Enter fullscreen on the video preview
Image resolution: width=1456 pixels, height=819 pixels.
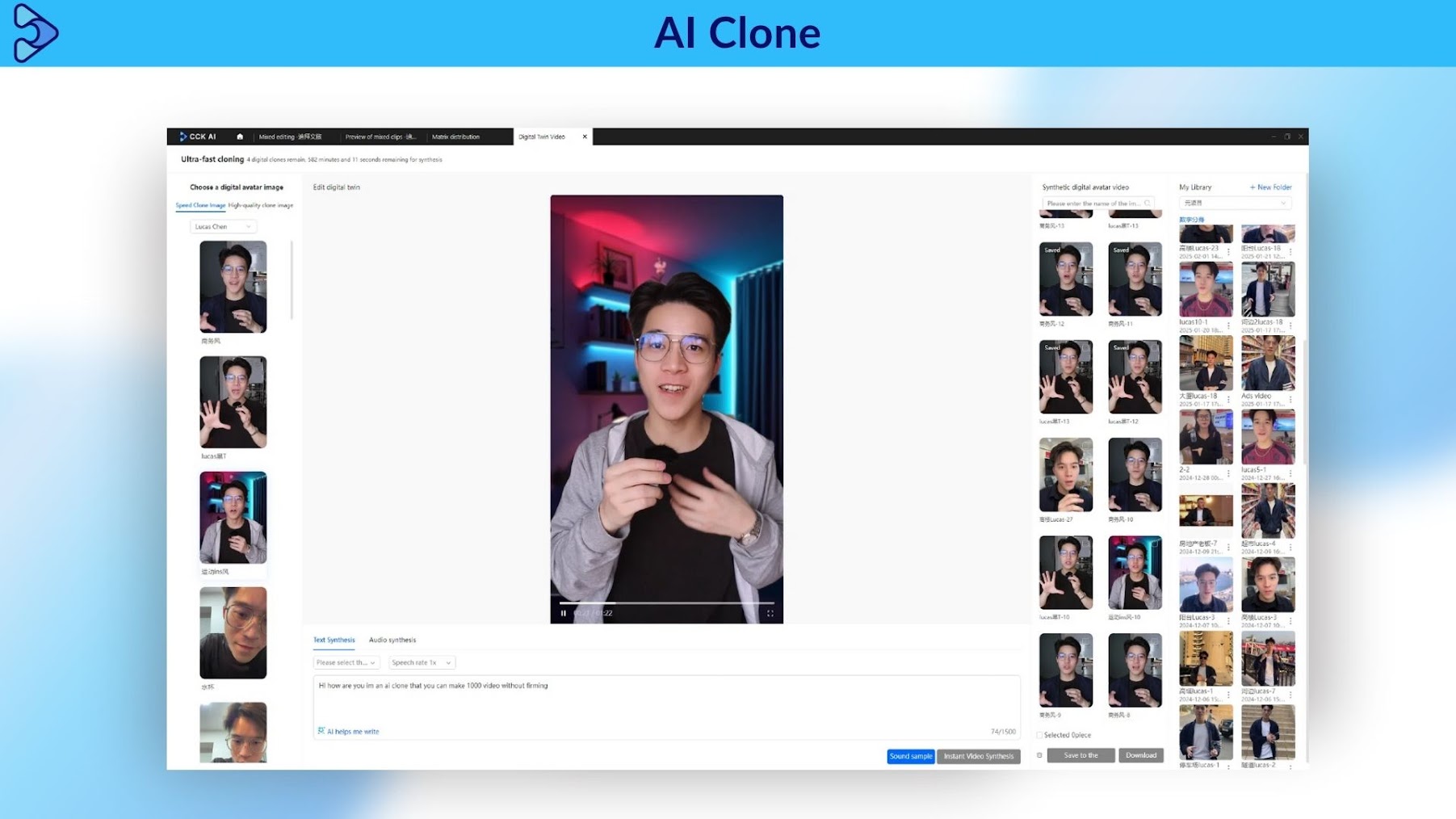(x=770, y=613)
